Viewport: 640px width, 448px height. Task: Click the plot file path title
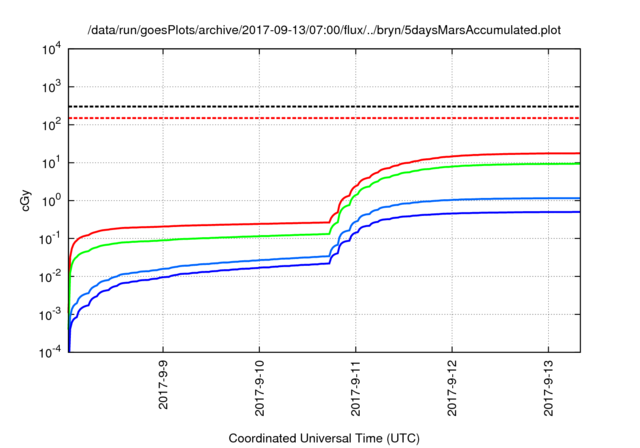pyautogui.click(x=324, y=30)
